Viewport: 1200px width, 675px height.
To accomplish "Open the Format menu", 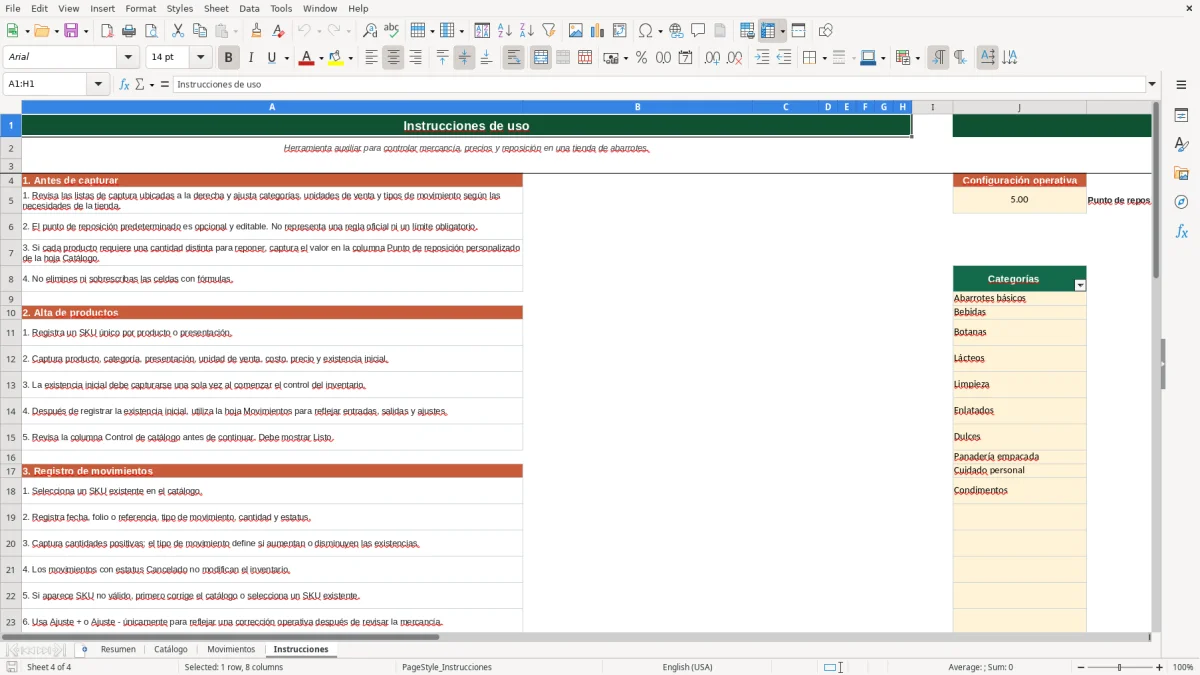I will (140, 8).
